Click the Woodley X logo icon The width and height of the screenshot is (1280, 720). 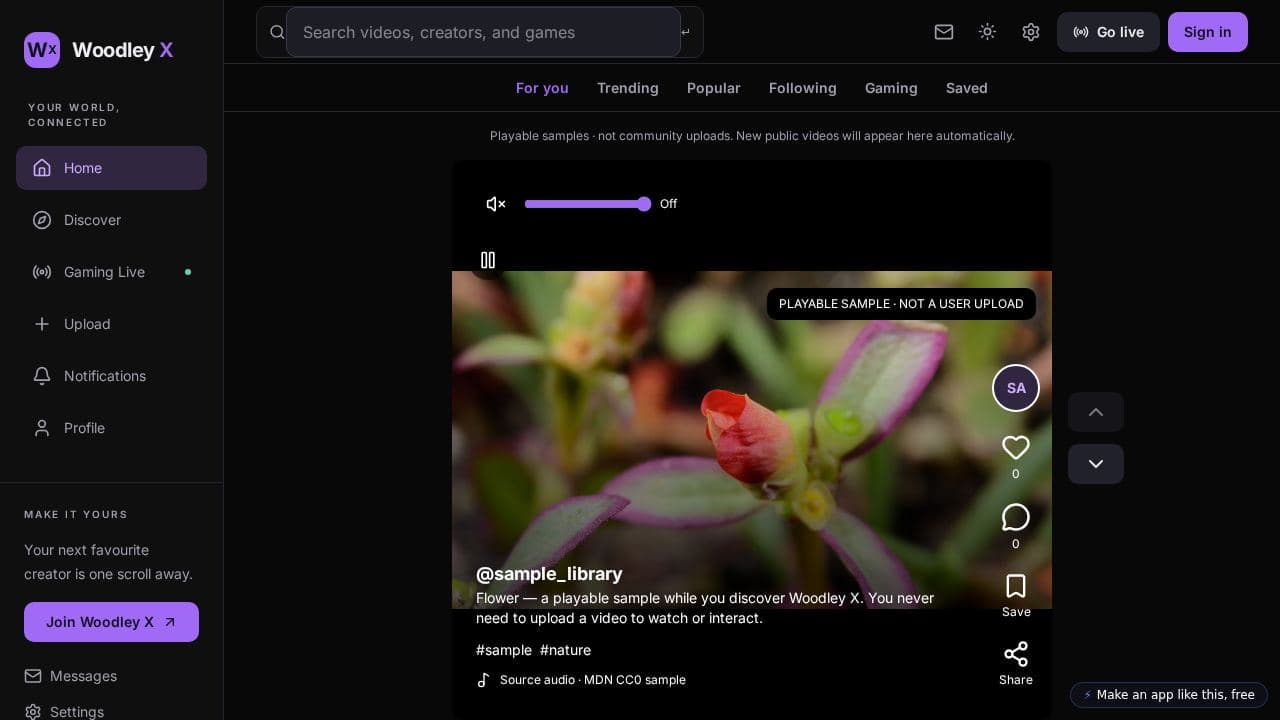point(42,50)
